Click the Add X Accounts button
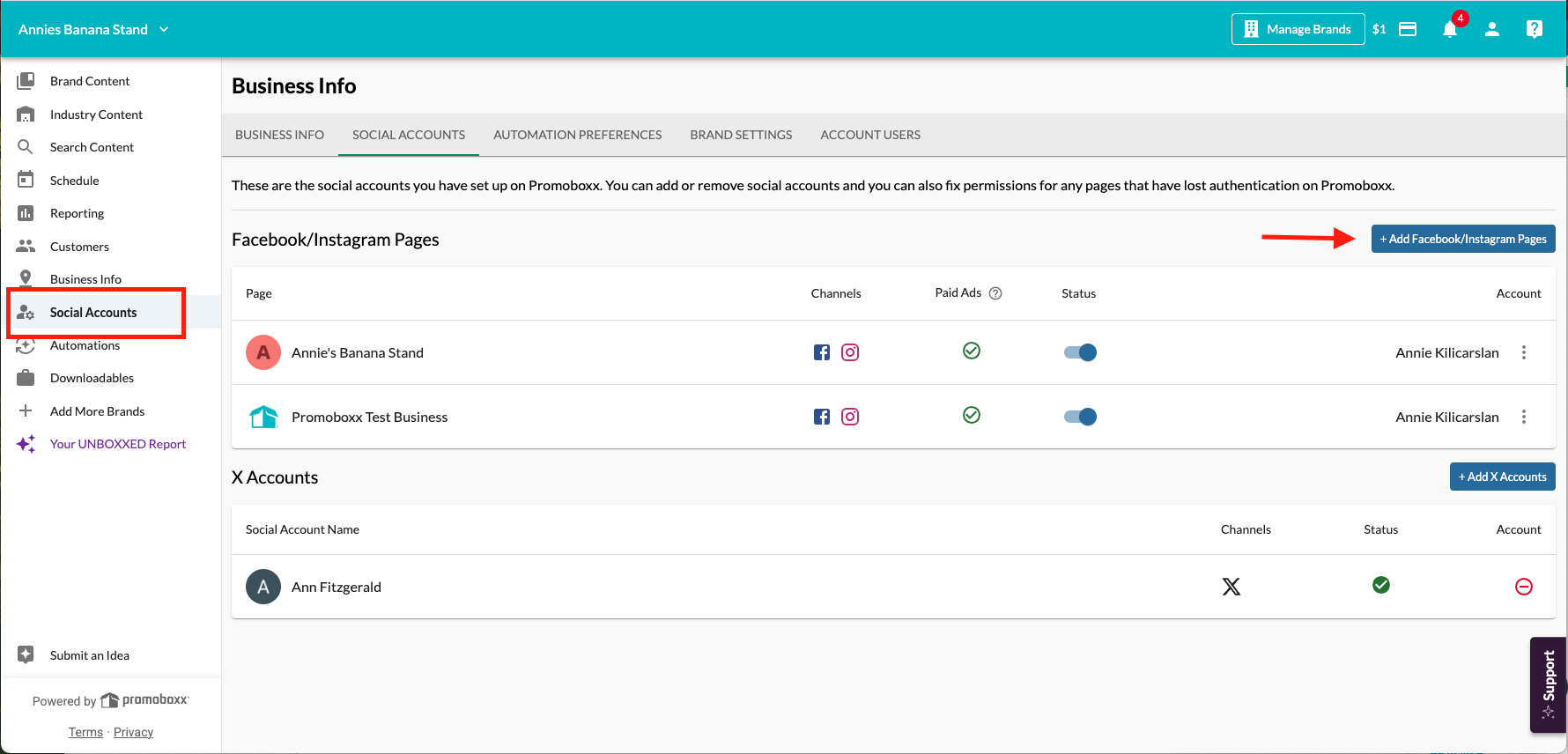Screen dimensions: 1568x754 point(1503,477)
